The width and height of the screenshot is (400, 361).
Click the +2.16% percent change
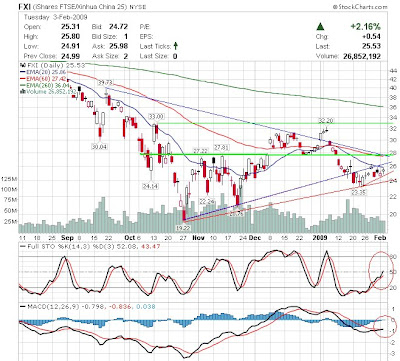(x=365, y=26)
